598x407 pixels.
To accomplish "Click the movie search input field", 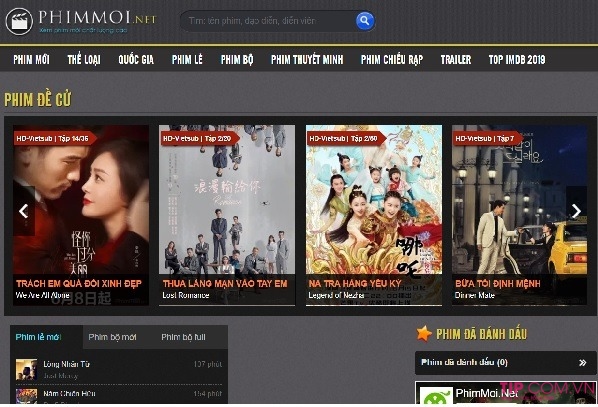I will (269, 21).
